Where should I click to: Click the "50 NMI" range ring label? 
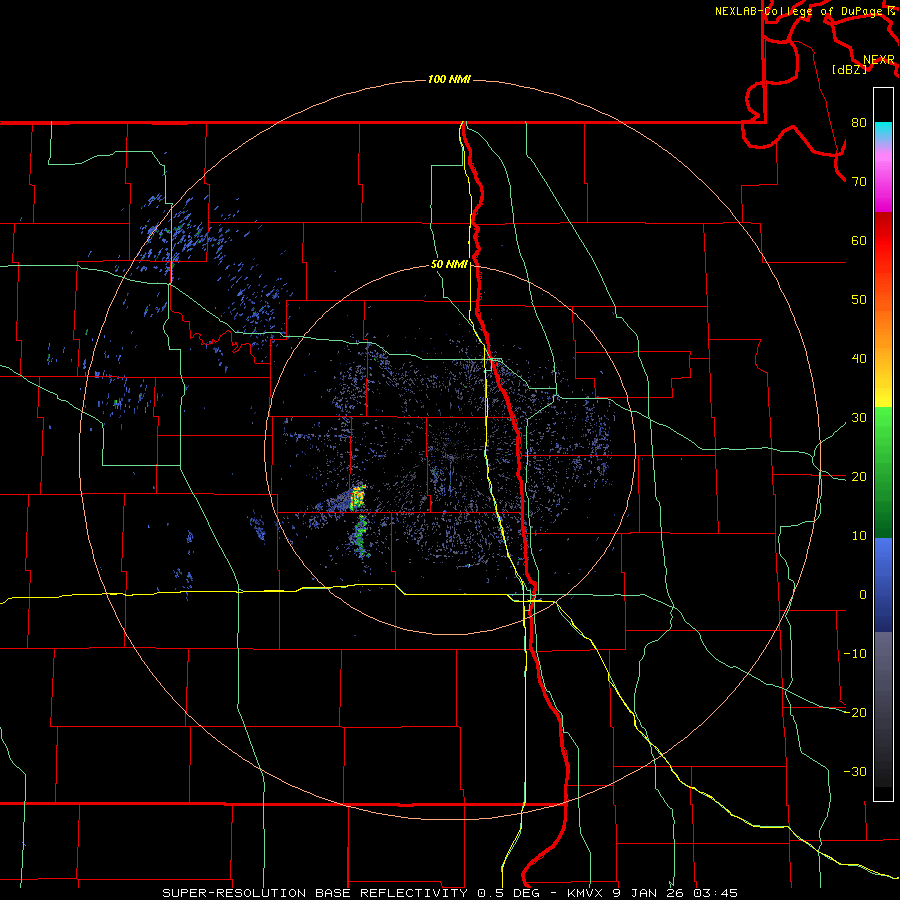point(449,264)
